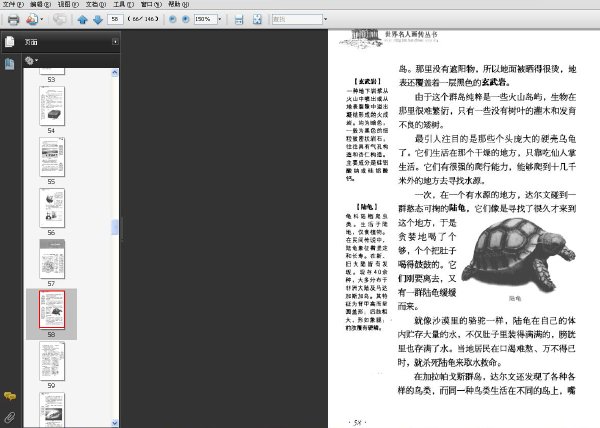Viewport: 600px width, 428px height.
Task: Open the 工具 (Tools) menu
Action: click(x=123, y=4)
